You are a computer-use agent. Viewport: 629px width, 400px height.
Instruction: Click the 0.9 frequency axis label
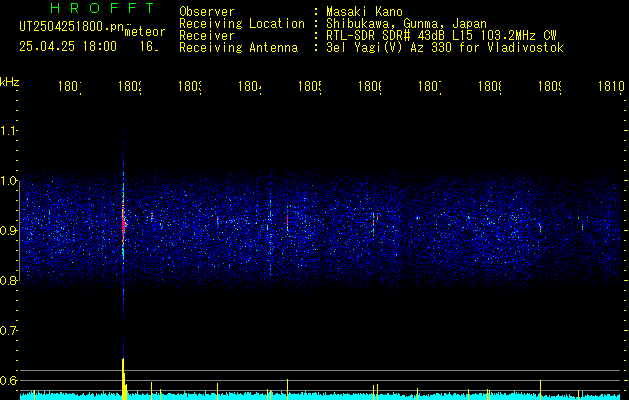pos(8,231)
